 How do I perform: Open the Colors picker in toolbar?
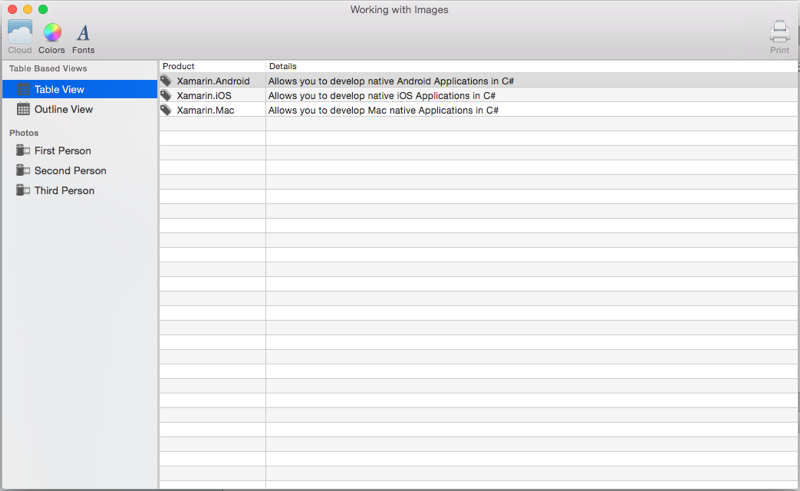(52, 32)
